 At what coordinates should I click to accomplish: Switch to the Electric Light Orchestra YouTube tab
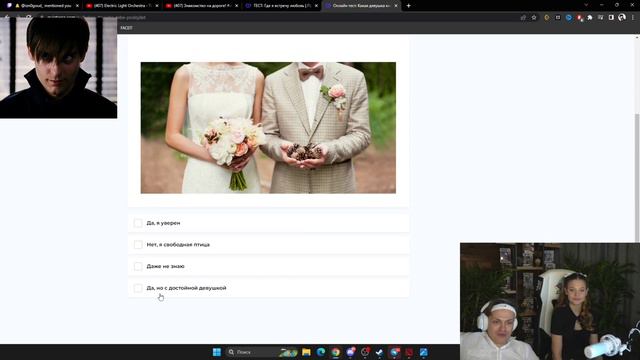pyautogui.click(x=122, y=6)
